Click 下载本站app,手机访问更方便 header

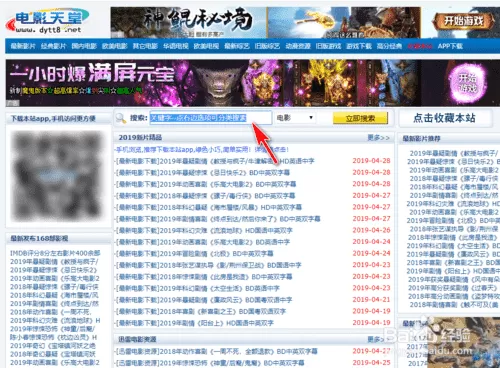[53, 118]
